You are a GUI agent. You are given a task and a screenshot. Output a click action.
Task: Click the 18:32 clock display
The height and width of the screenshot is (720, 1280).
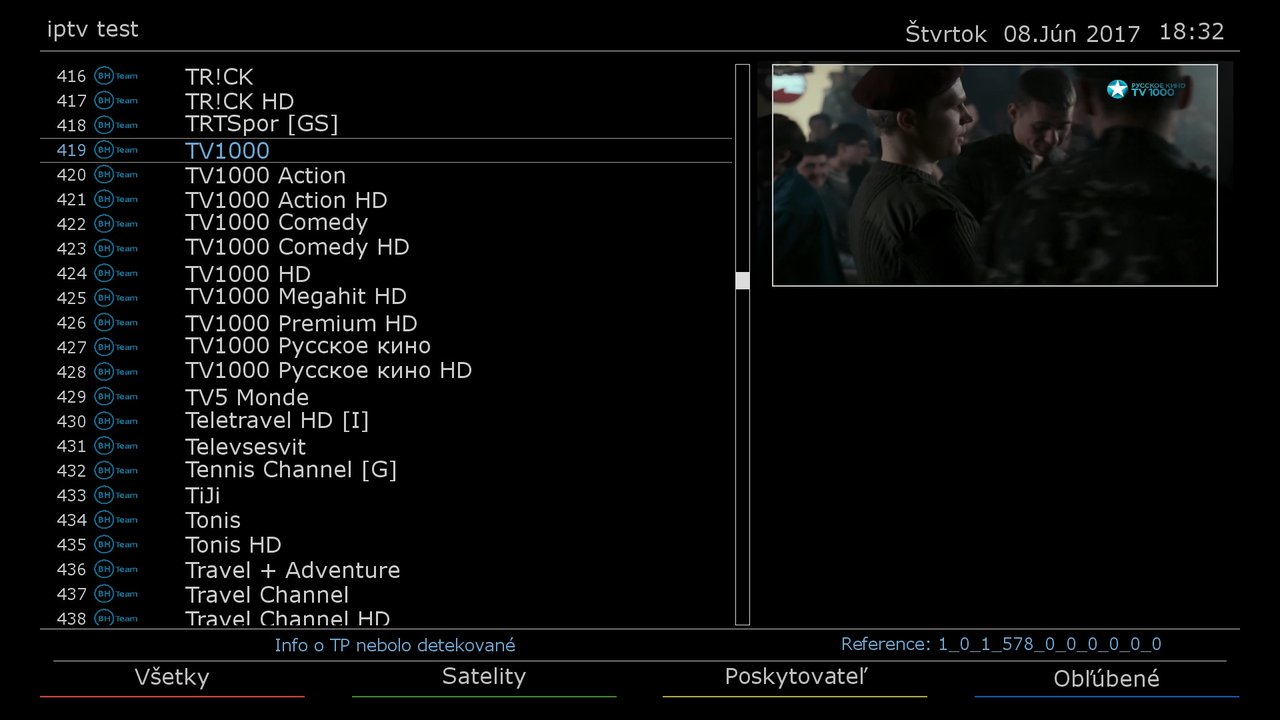(x=1192, y=32)
